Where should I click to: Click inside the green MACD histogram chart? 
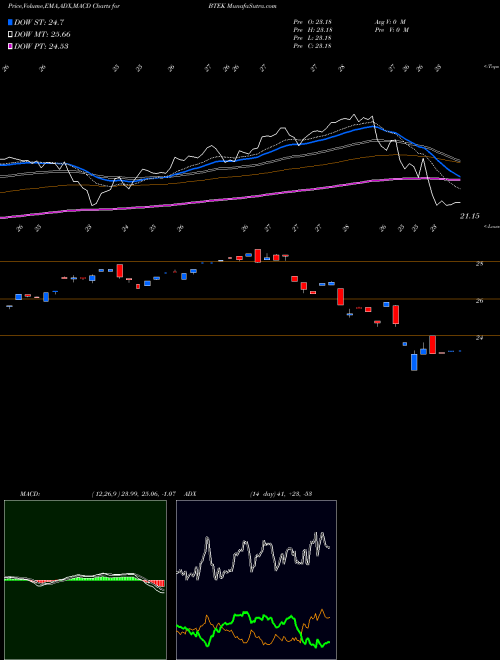point(85,580)
